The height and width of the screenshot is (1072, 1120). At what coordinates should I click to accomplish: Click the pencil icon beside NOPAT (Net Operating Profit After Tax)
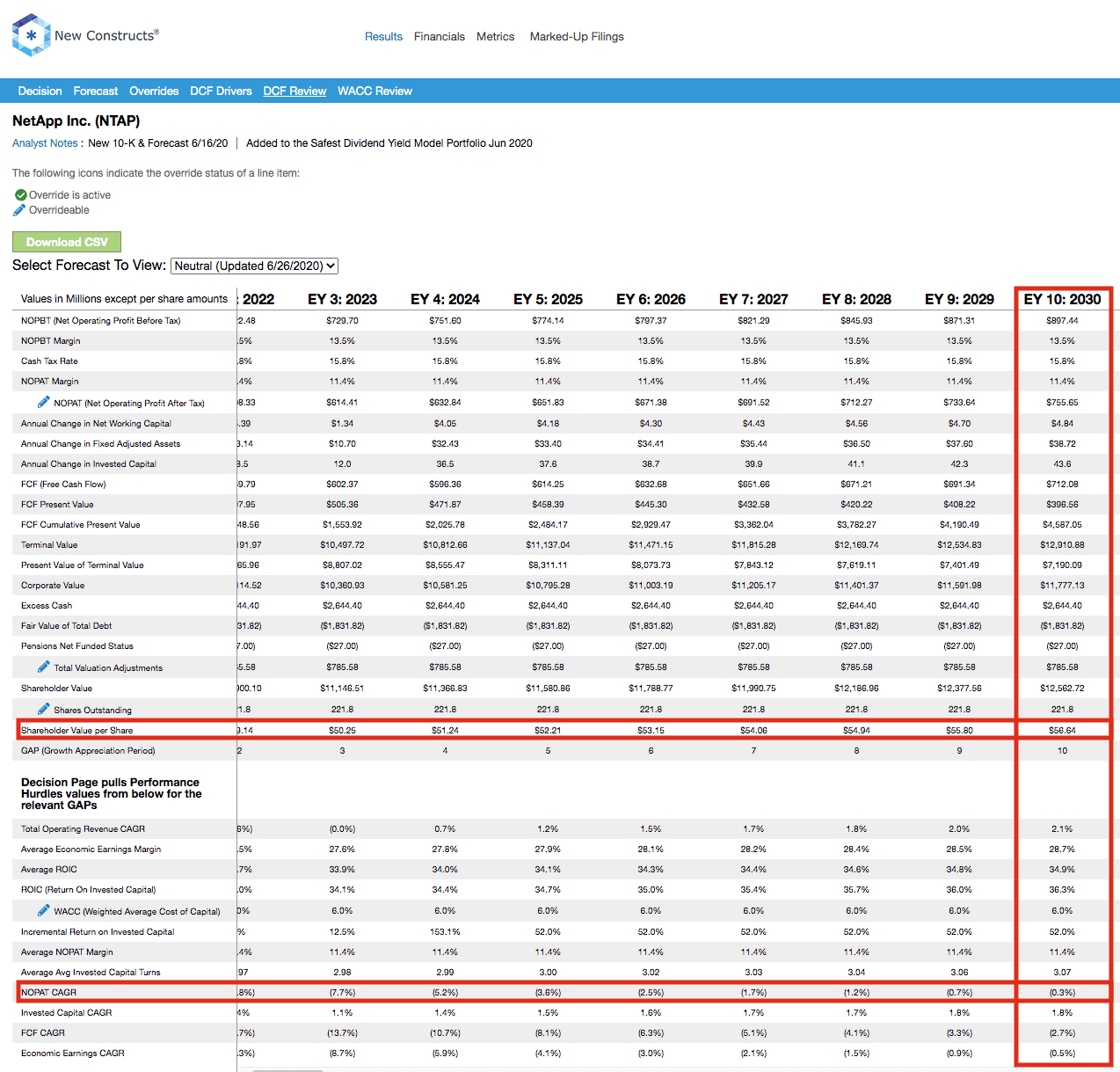[x=43, y=402]
